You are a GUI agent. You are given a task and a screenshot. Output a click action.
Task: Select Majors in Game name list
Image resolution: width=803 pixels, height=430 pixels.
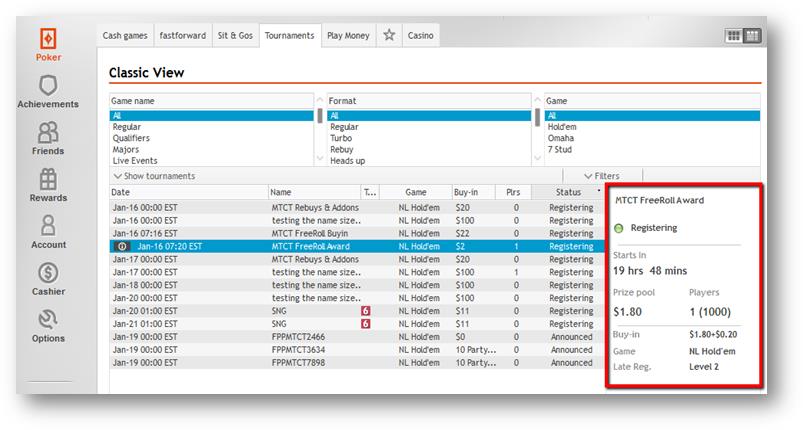(x=211, y=149)
